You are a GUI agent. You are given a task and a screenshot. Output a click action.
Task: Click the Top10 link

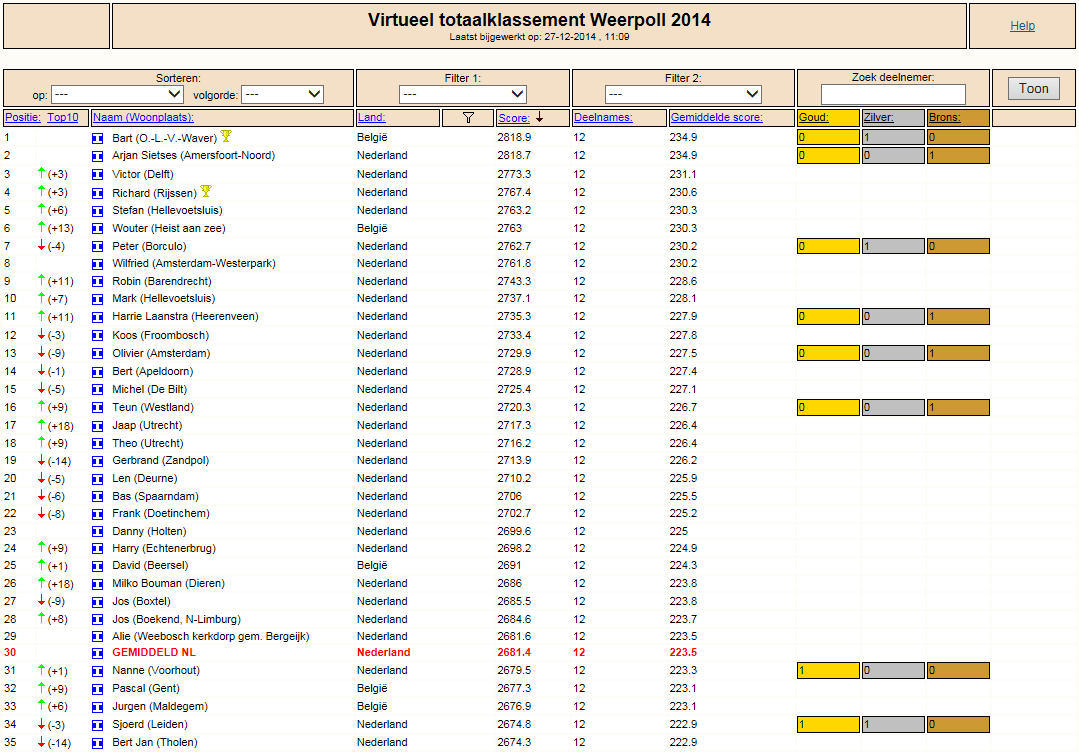(63, 118)
